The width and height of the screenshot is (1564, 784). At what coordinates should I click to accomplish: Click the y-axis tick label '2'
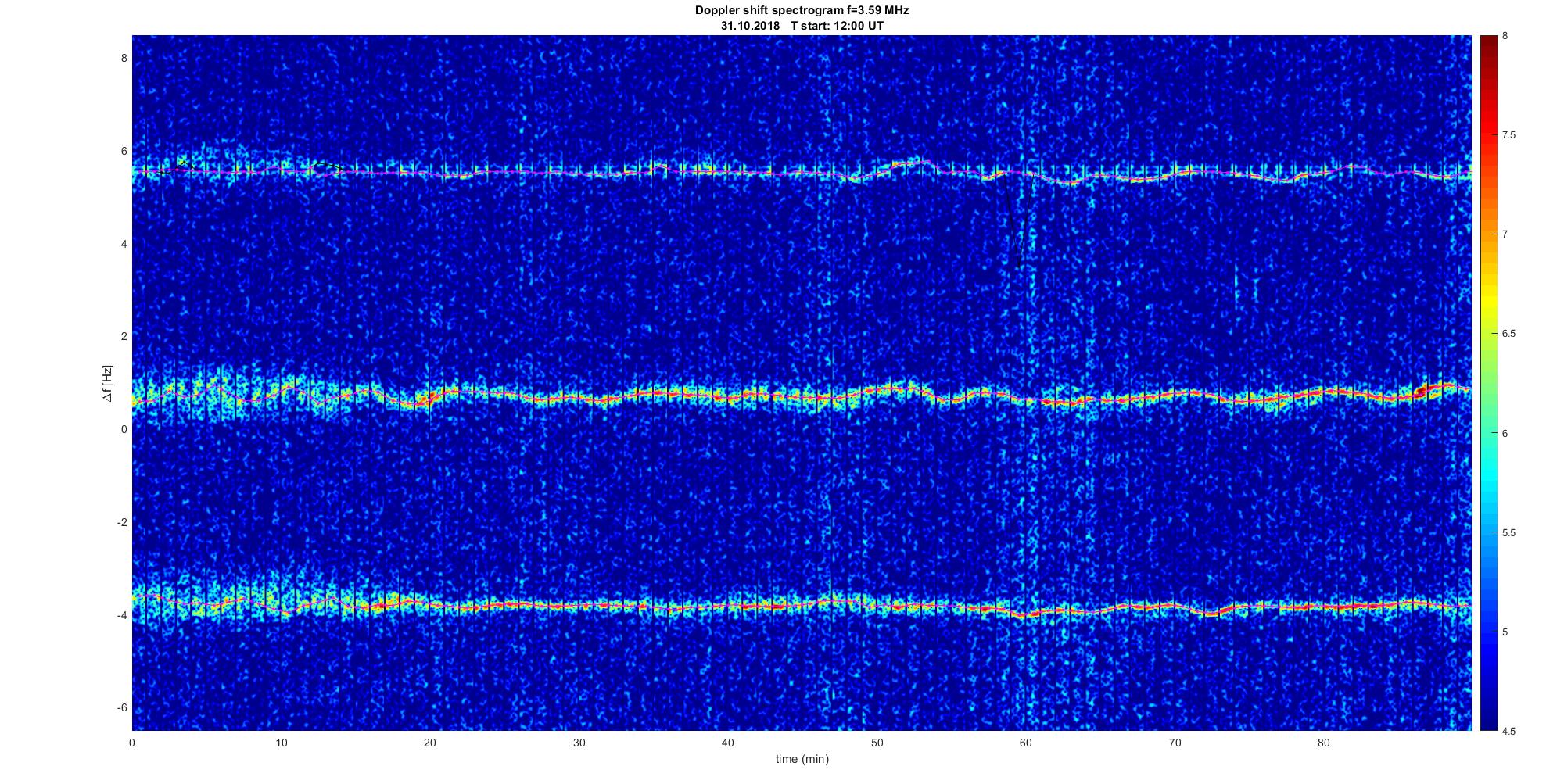(124, 336)
